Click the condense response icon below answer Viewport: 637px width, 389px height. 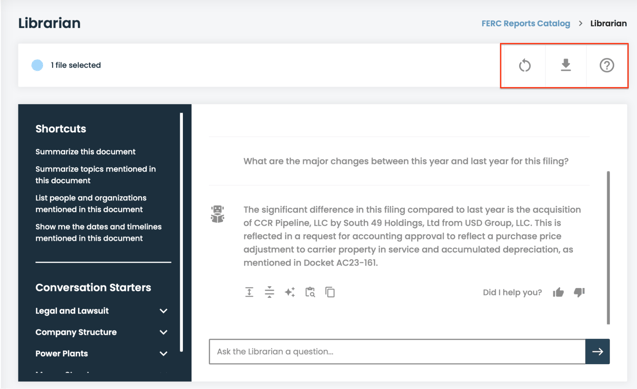[x=269, y=292]
